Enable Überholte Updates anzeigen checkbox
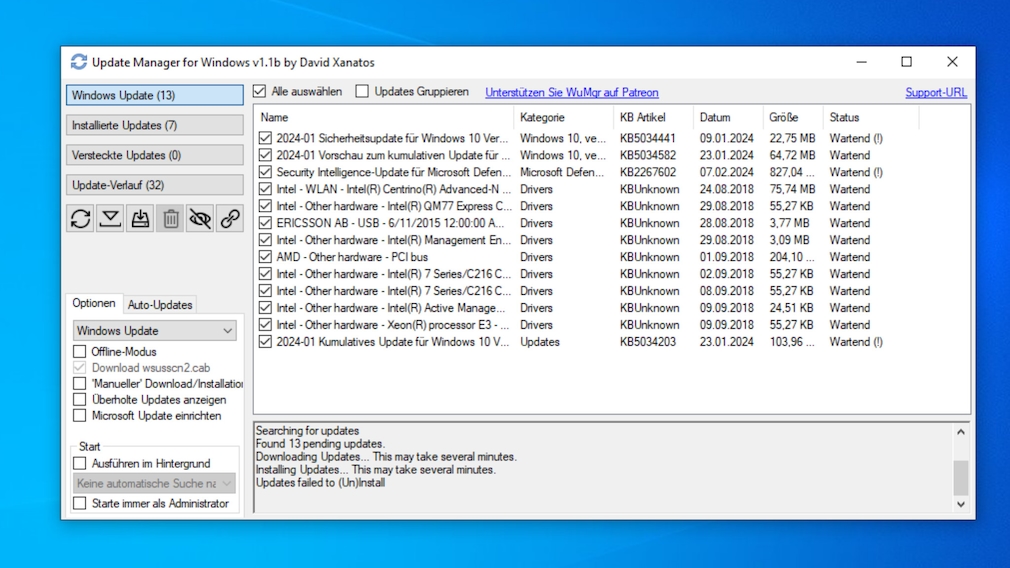The image size is (1010, 568). pos(79,400)
